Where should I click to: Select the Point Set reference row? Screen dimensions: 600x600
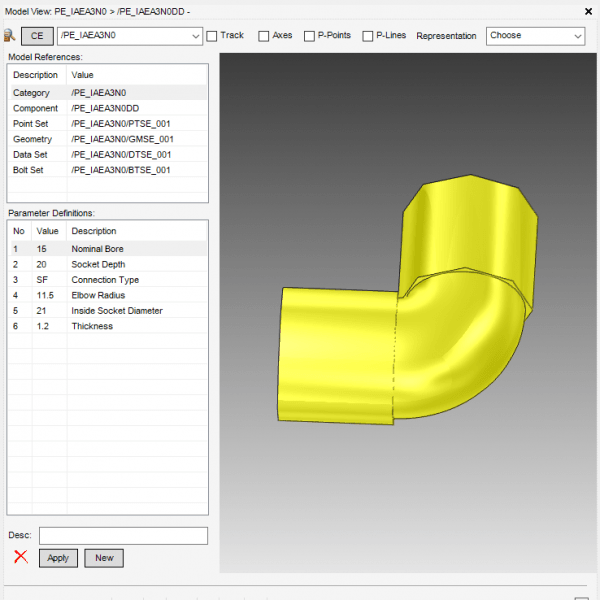[107, 124]
